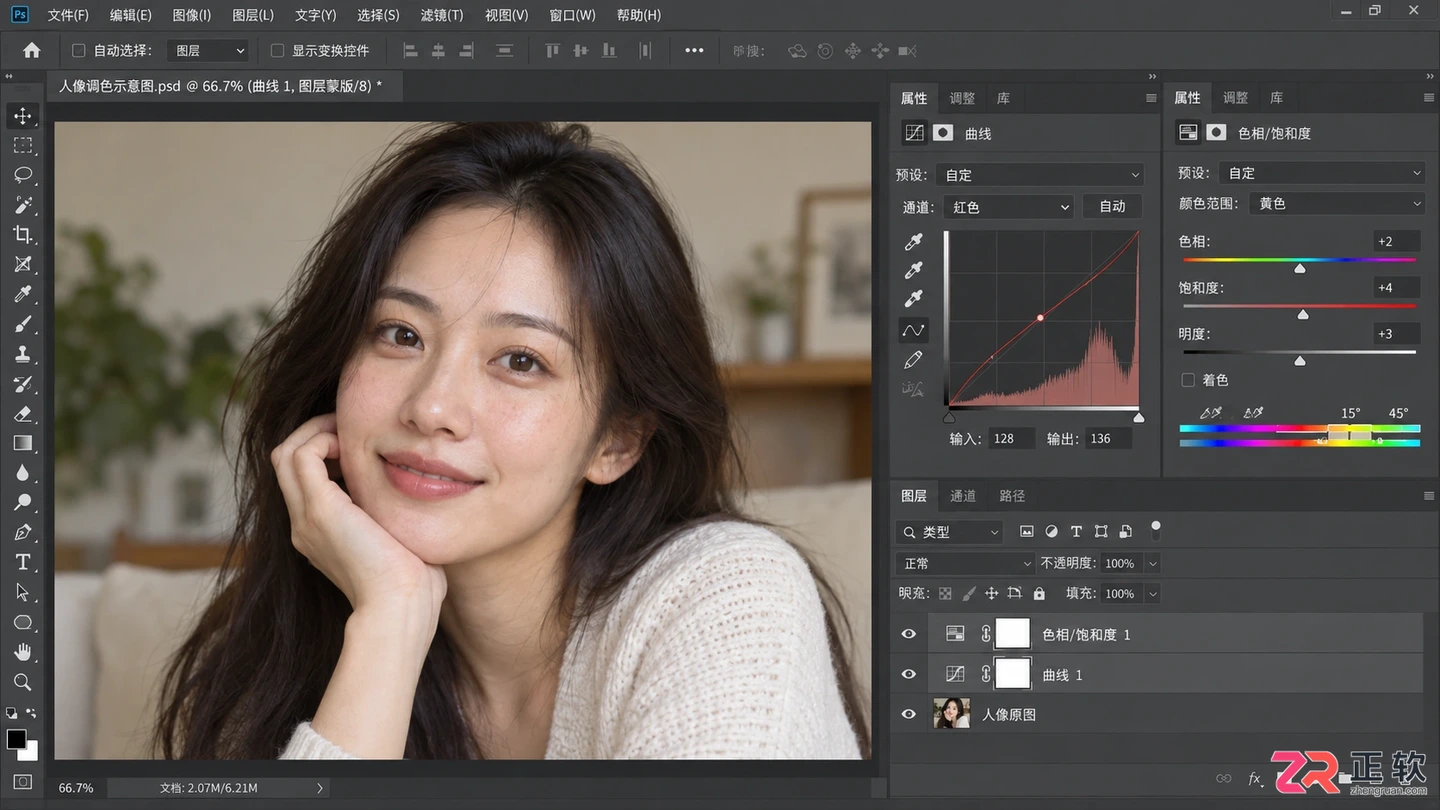Hide the 色相/饱和度 1 layer
The image size is (1440, 810).
point(908,634)
